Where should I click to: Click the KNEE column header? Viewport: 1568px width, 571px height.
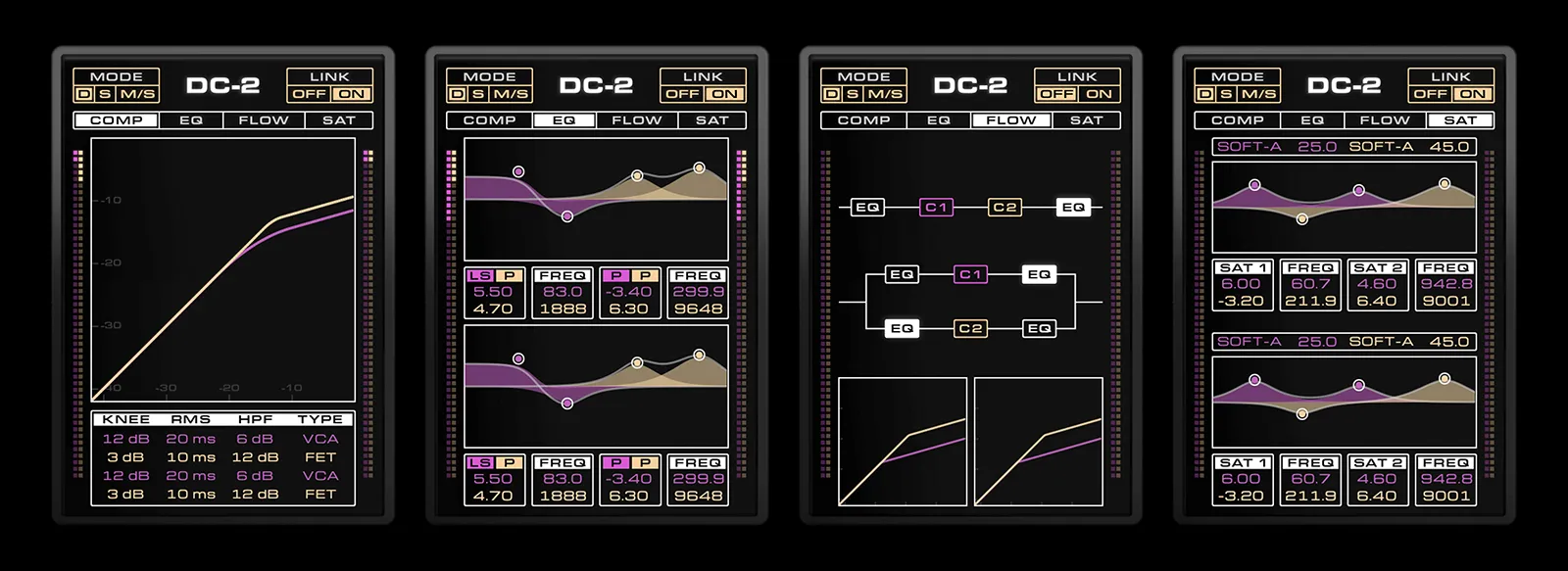pyautogui.click(x=126, y=419)
